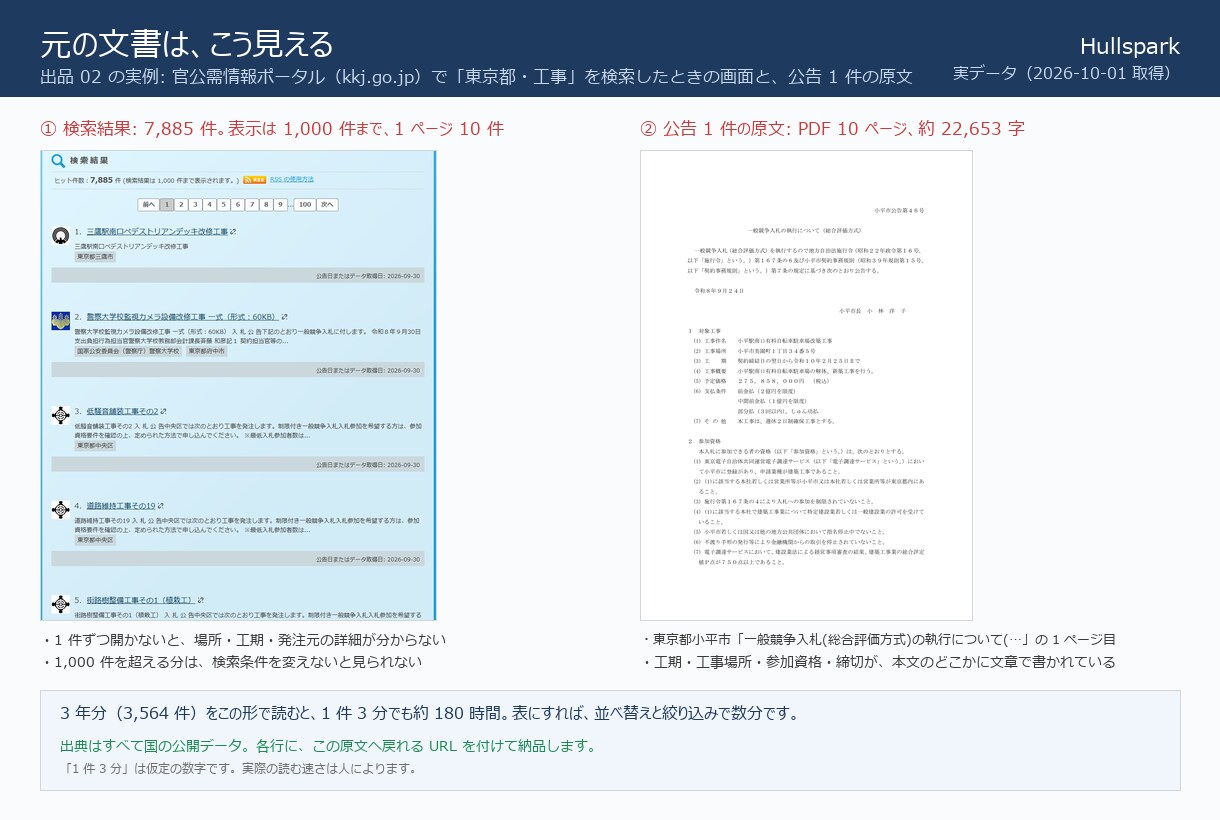This screenshot has width=1220, height=820.
Task: Click the 東京都三鷹市 tag
Action: [x=95, y=257]
